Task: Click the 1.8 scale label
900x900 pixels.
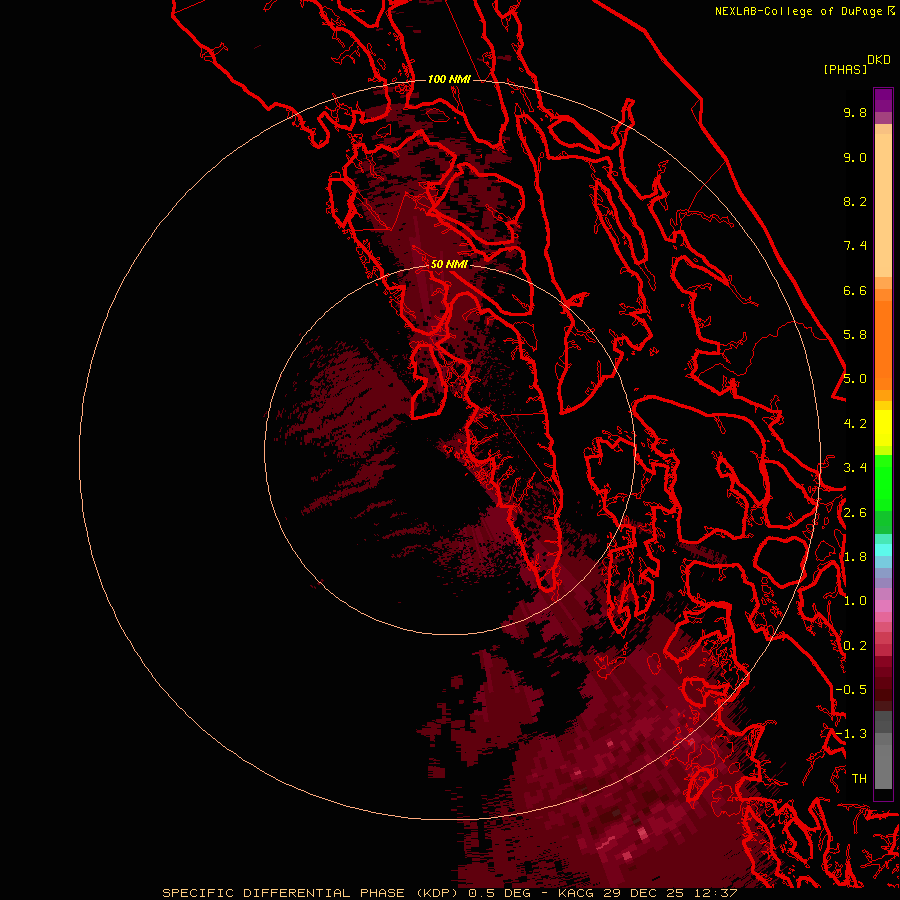Action: point(855,557)
